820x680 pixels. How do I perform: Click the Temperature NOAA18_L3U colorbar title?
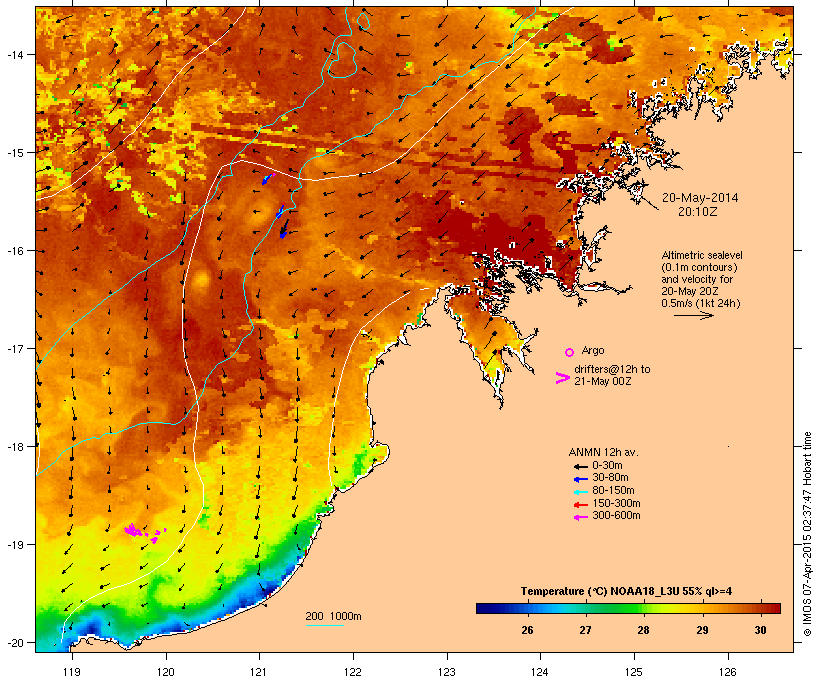pos(626,592)
